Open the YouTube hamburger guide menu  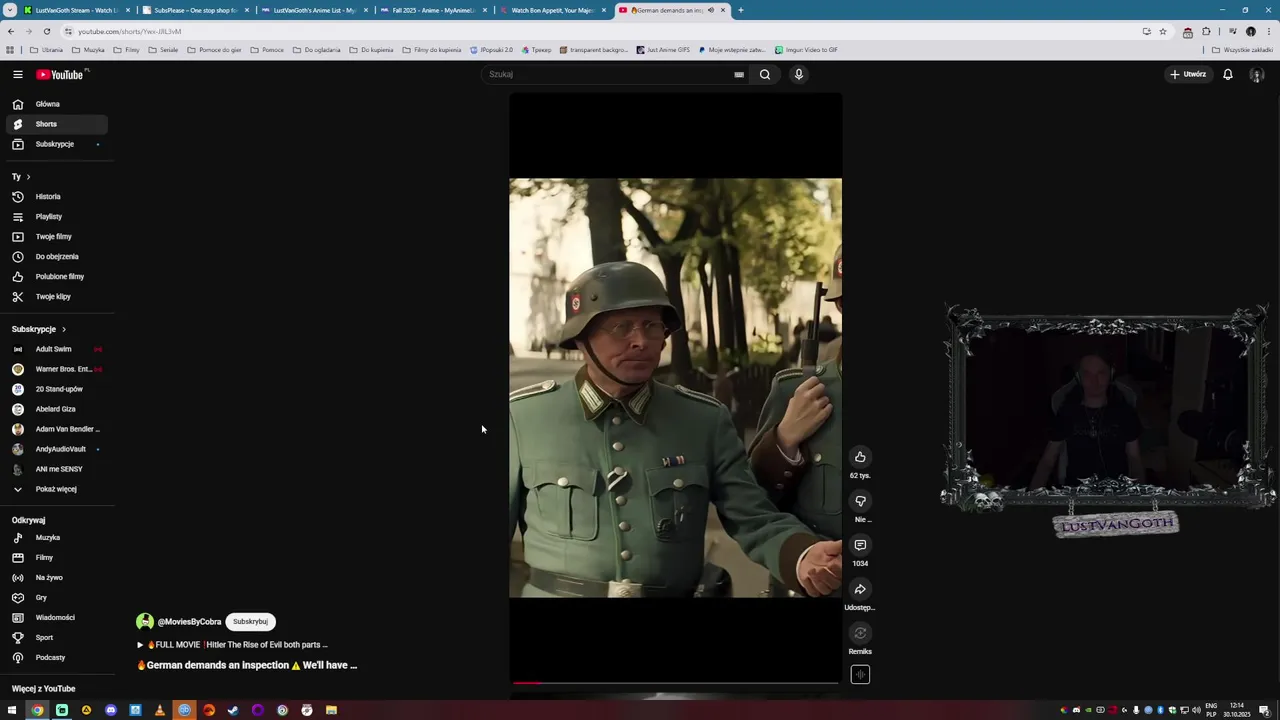(x=17, y=74)
